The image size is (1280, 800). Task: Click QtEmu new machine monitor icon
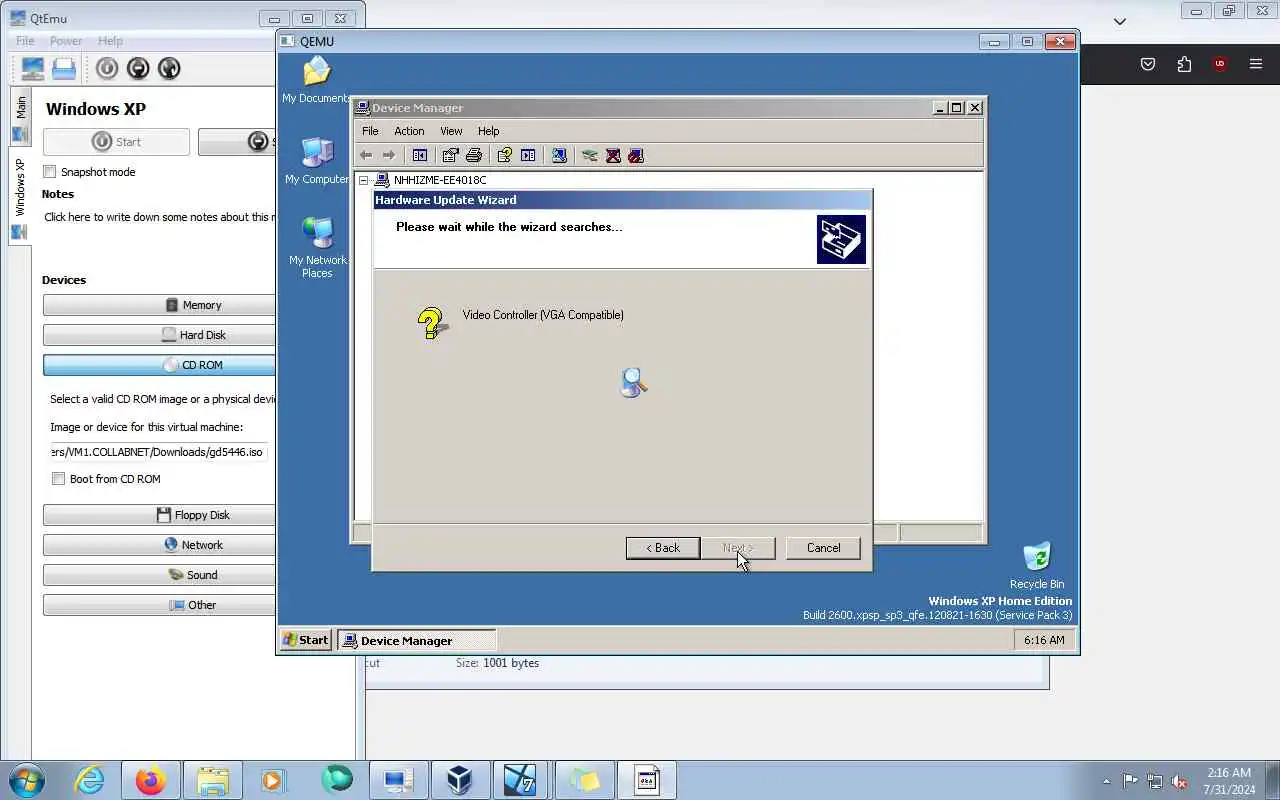tap(33, 68)
